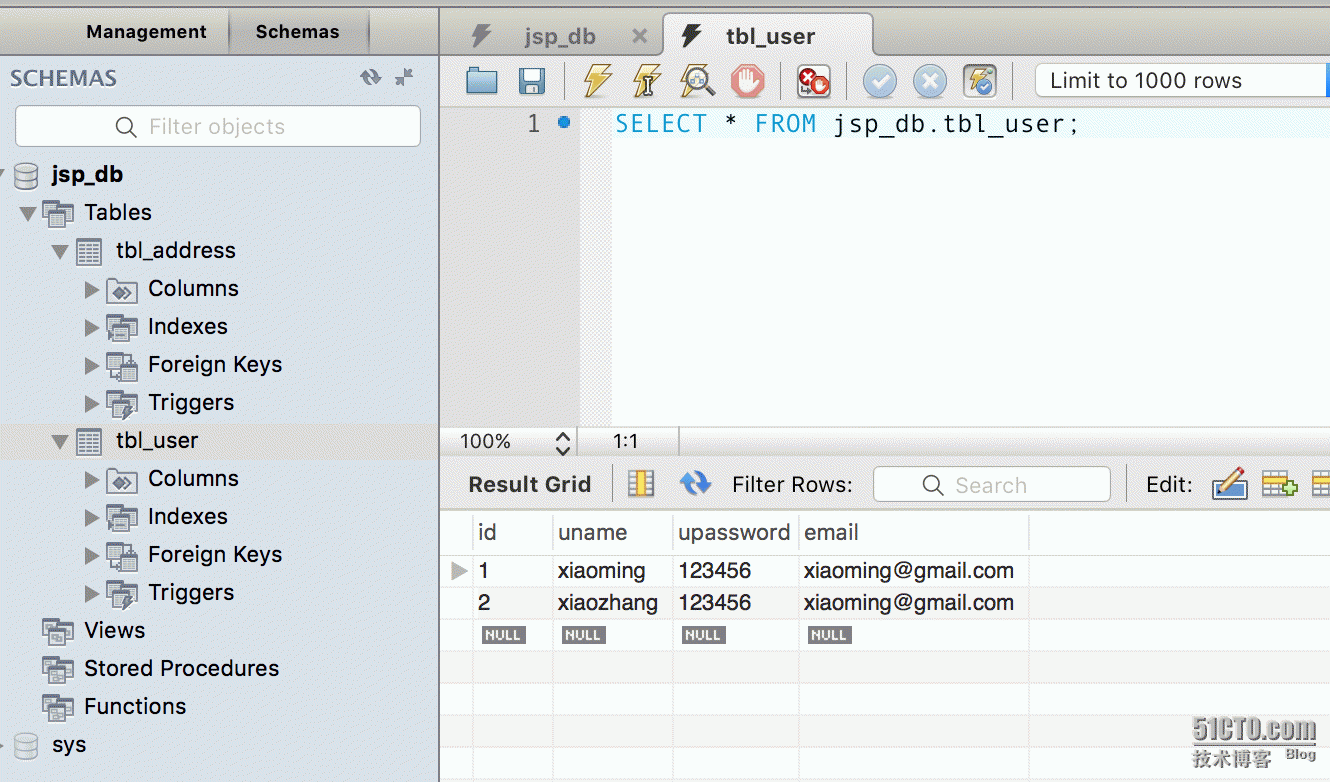Click email column header
1330x782 pixels.
913,533
